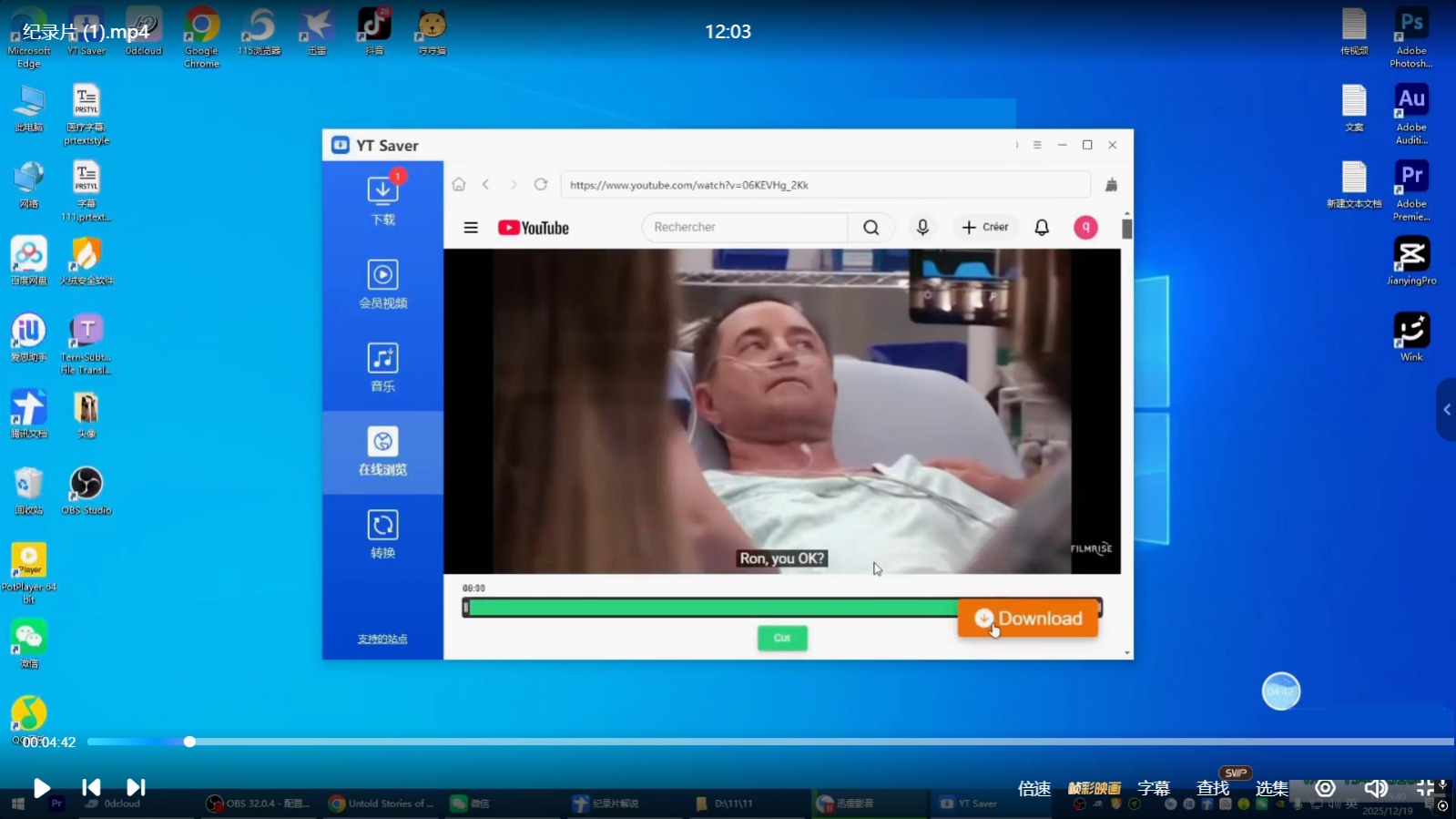Reload the page with the refresh icon

[x=541, y=185]
